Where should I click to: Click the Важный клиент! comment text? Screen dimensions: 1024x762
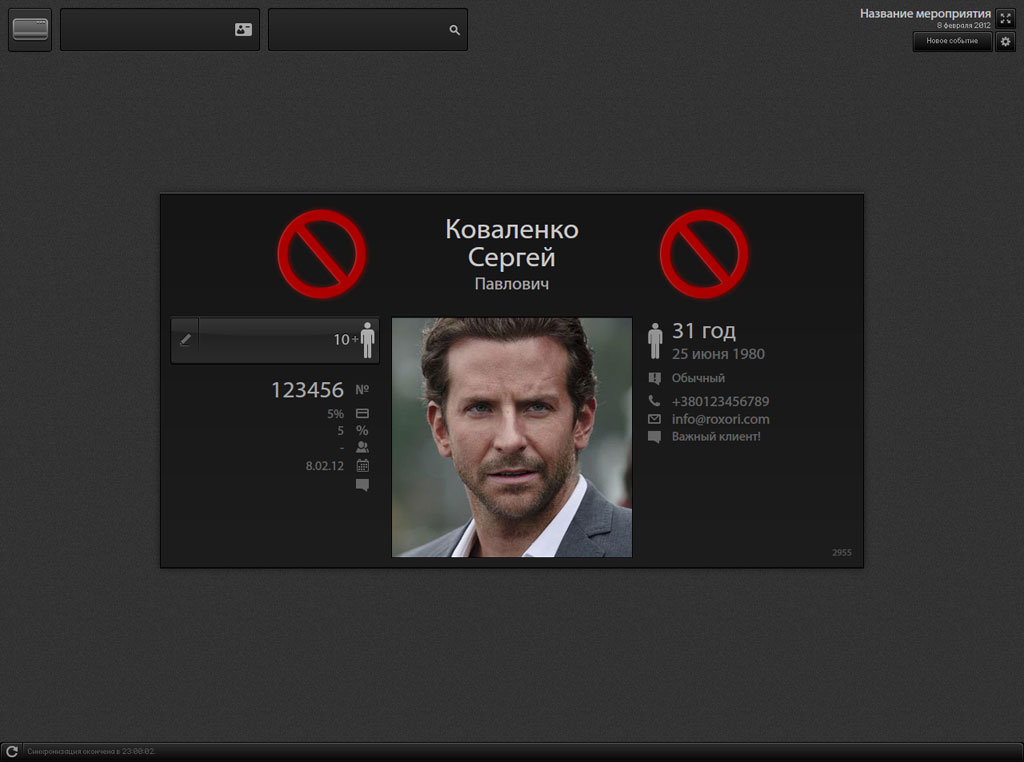[x=716, y=437]
